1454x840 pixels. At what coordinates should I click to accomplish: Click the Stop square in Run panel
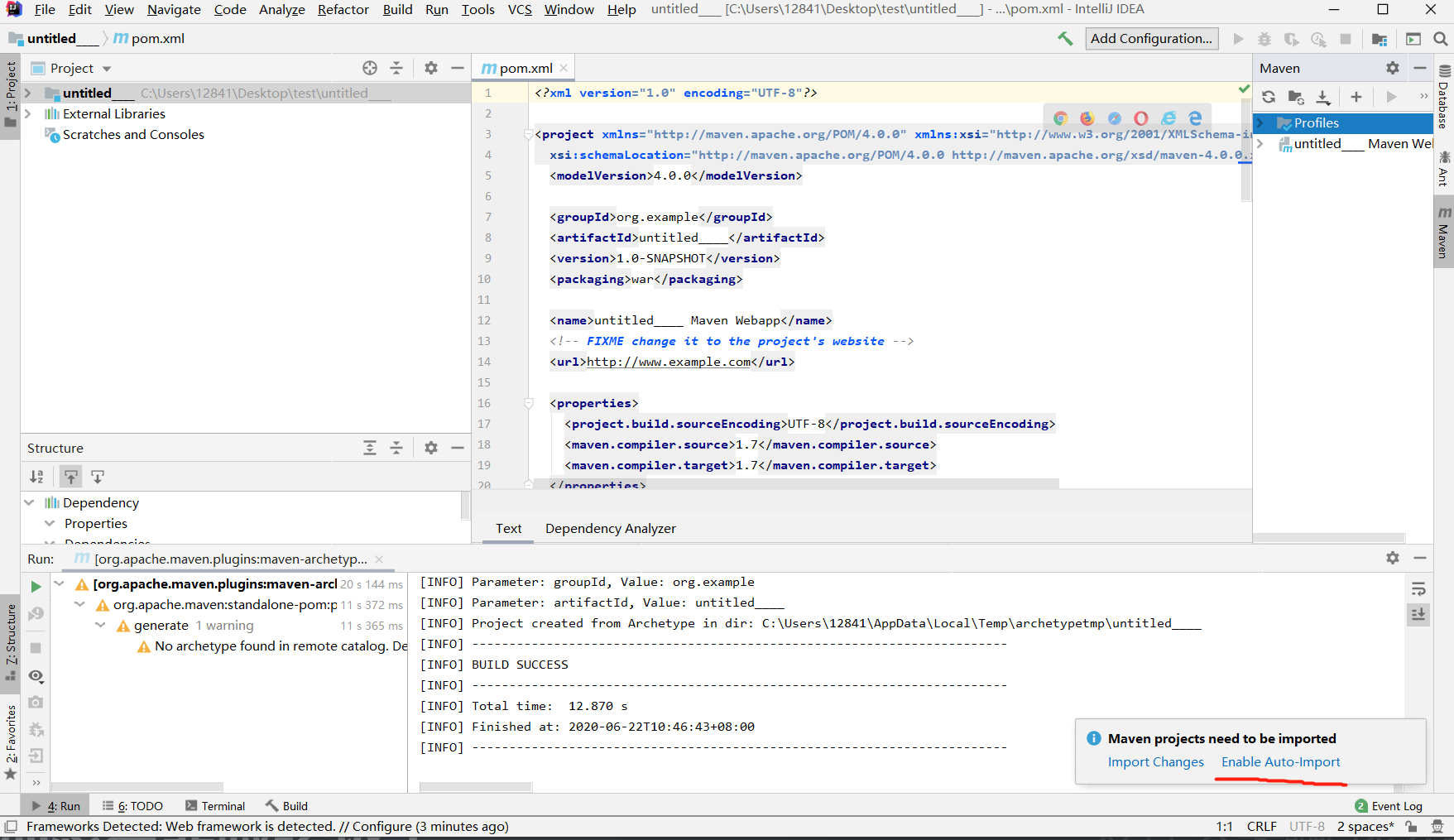tap(36, 648)
